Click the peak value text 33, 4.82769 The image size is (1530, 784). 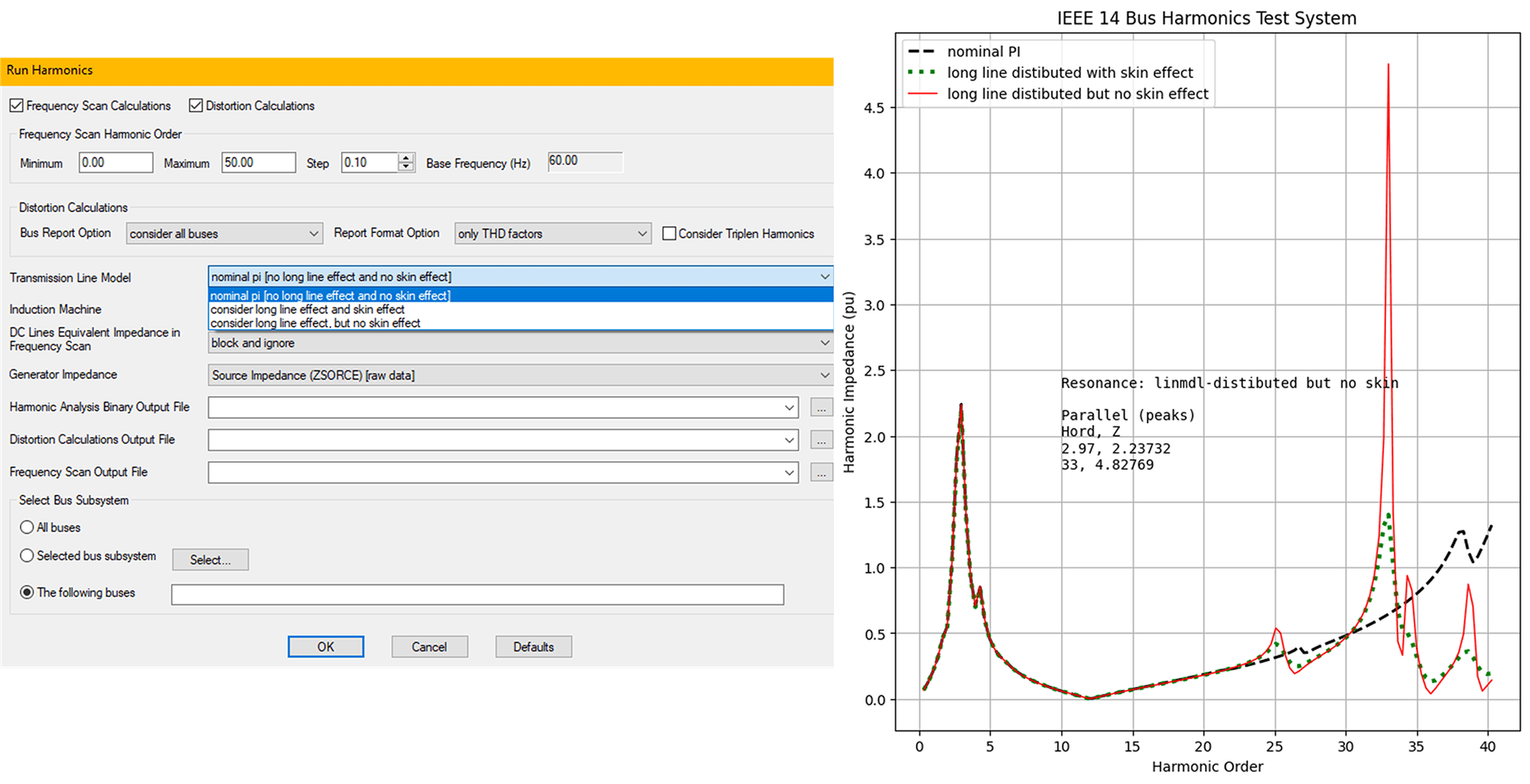(x=1107, y=465)
